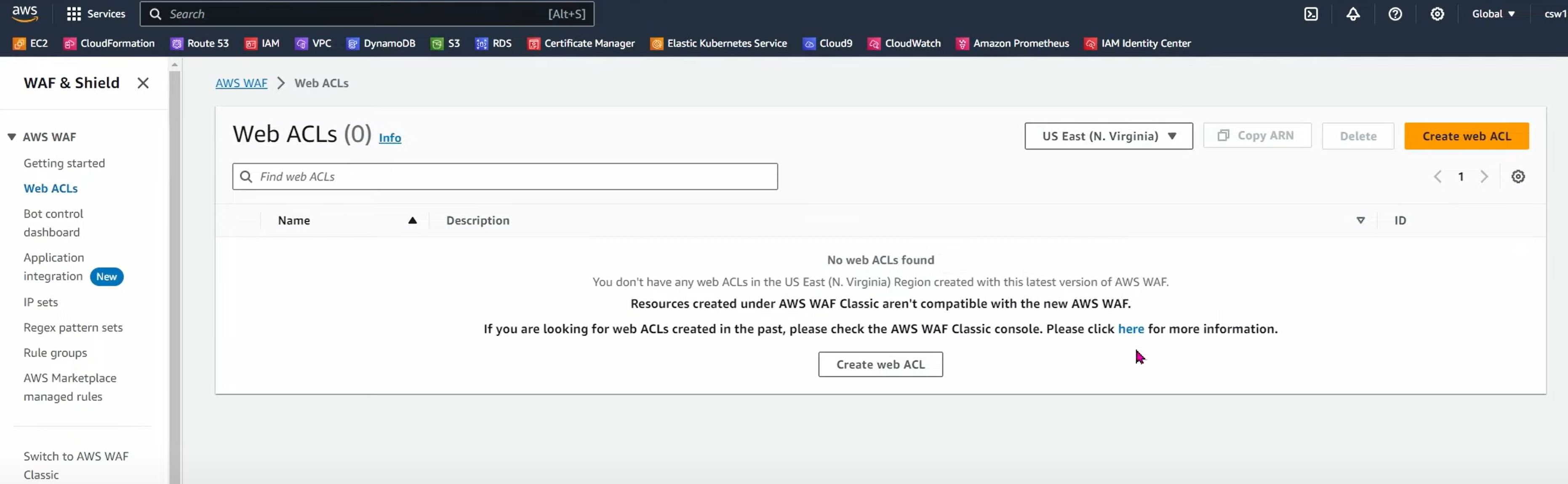1568x484 pixels.
Task: Open the S3 shortcut
Action: click(445, 43)
